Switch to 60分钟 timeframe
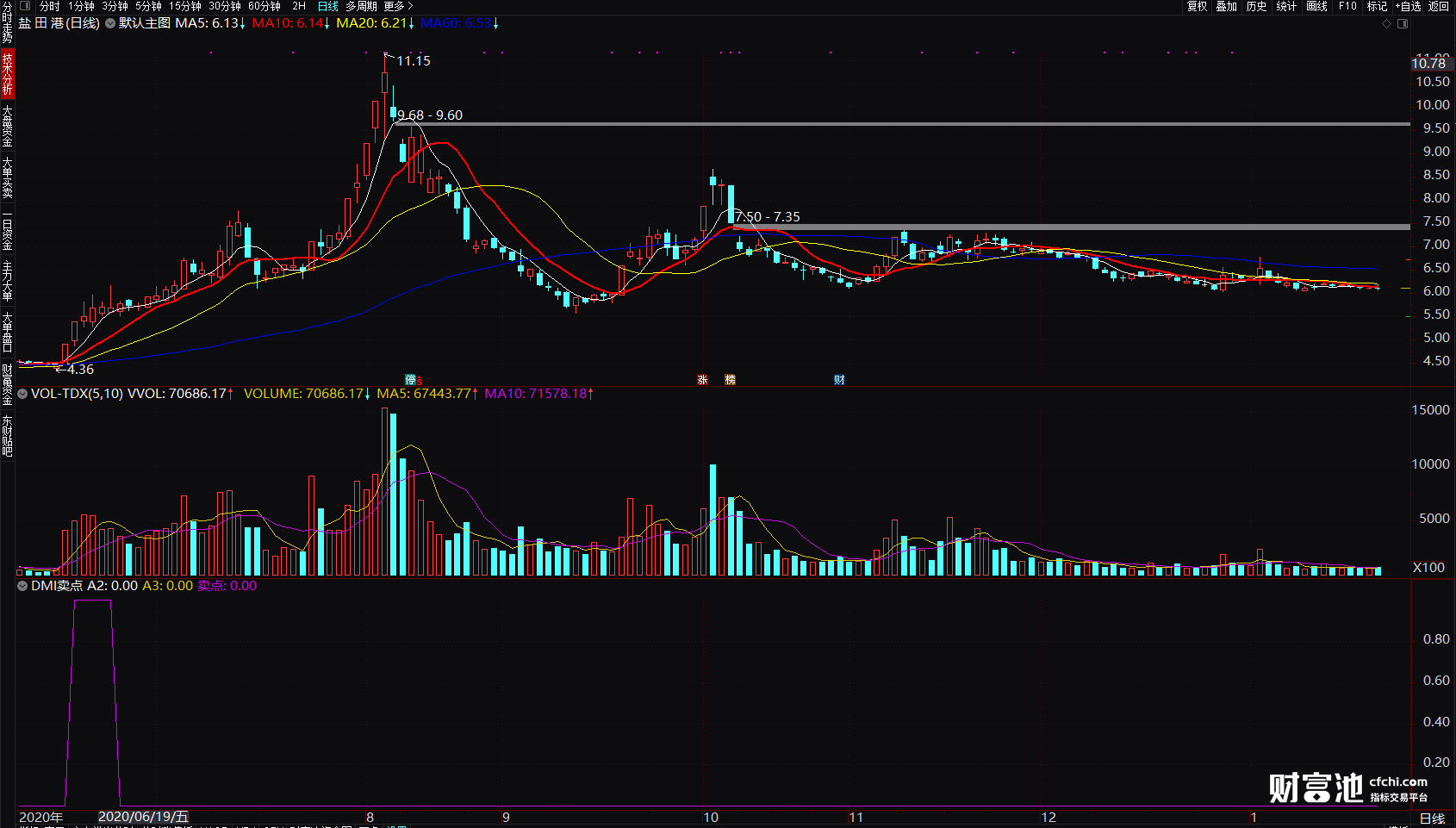Screen dimensions: 1456x828 [264, 6]
